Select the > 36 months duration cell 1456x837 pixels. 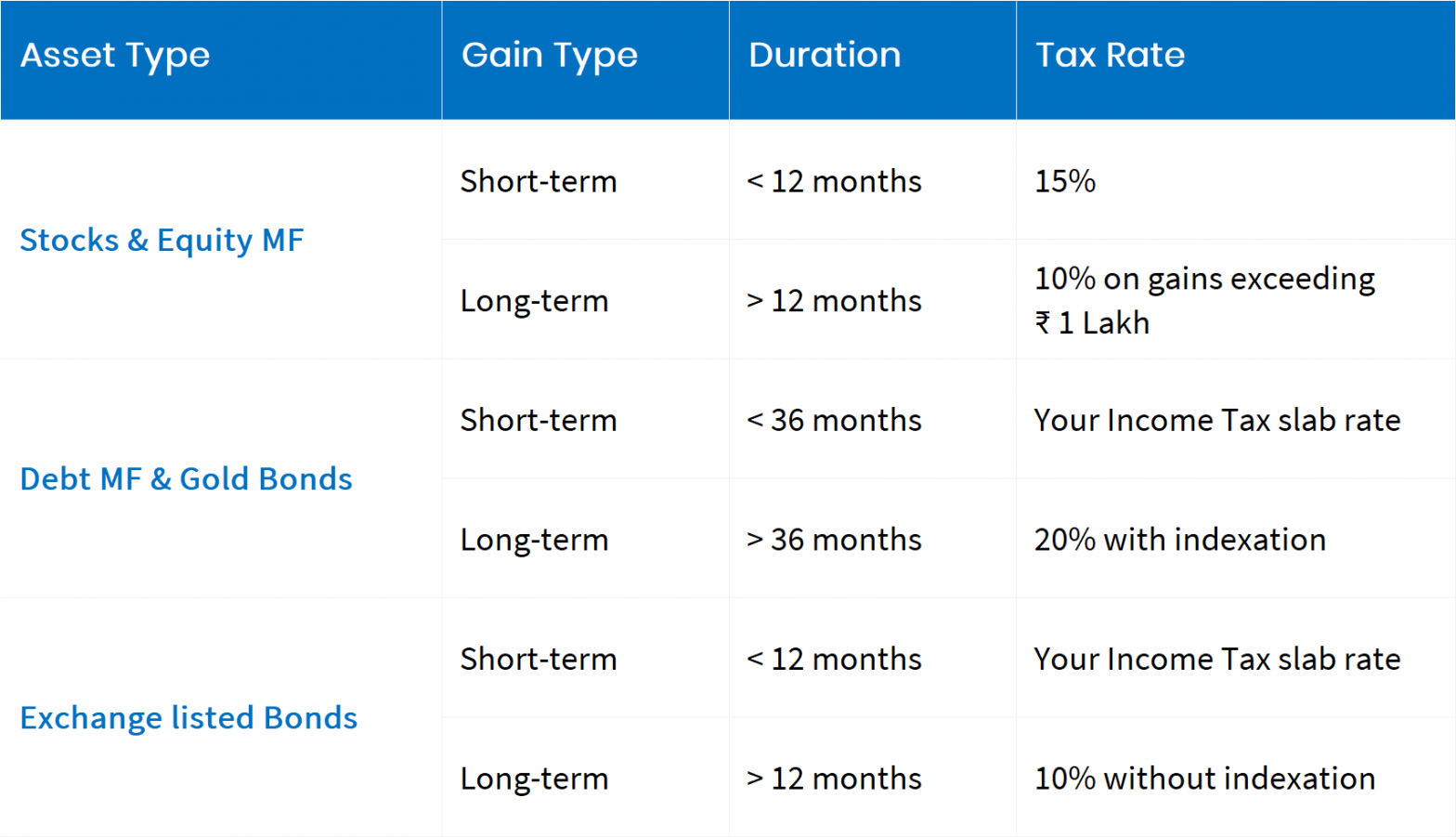pos(834,540)
